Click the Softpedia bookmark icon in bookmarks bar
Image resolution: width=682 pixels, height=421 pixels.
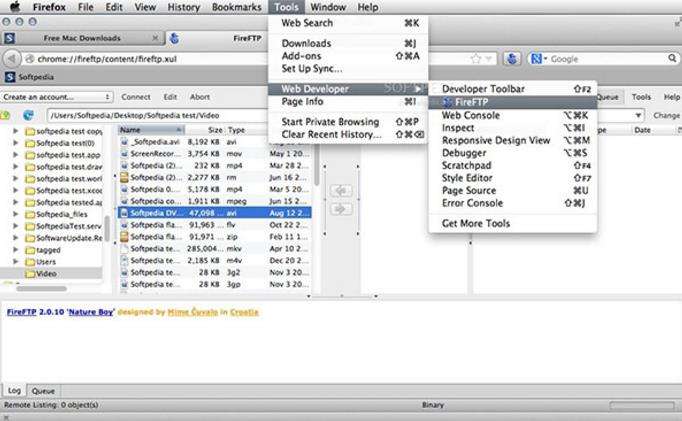tap(10, 77)
